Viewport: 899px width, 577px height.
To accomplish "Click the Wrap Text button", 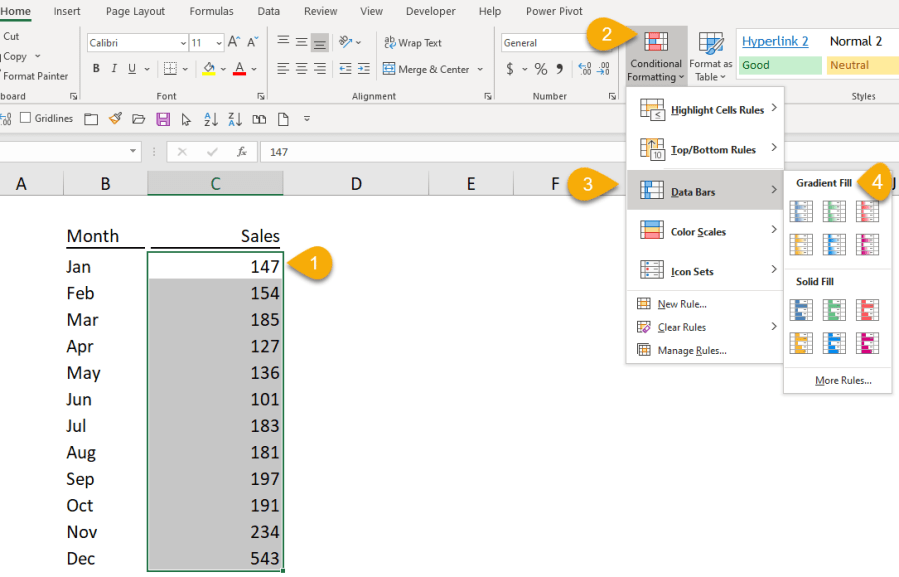I will click(x=413, y=43).
